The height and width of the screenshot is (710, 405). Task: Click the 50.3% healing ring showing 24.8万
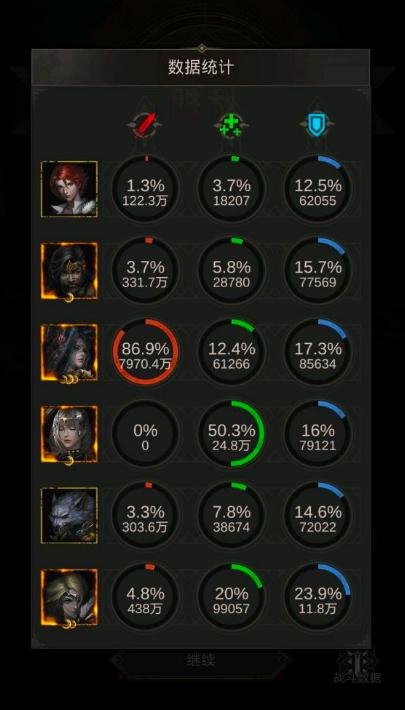231,433
